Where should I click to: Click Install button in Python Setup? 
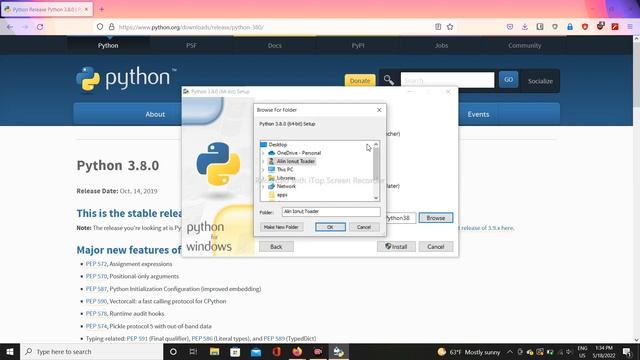coord(396,247)
